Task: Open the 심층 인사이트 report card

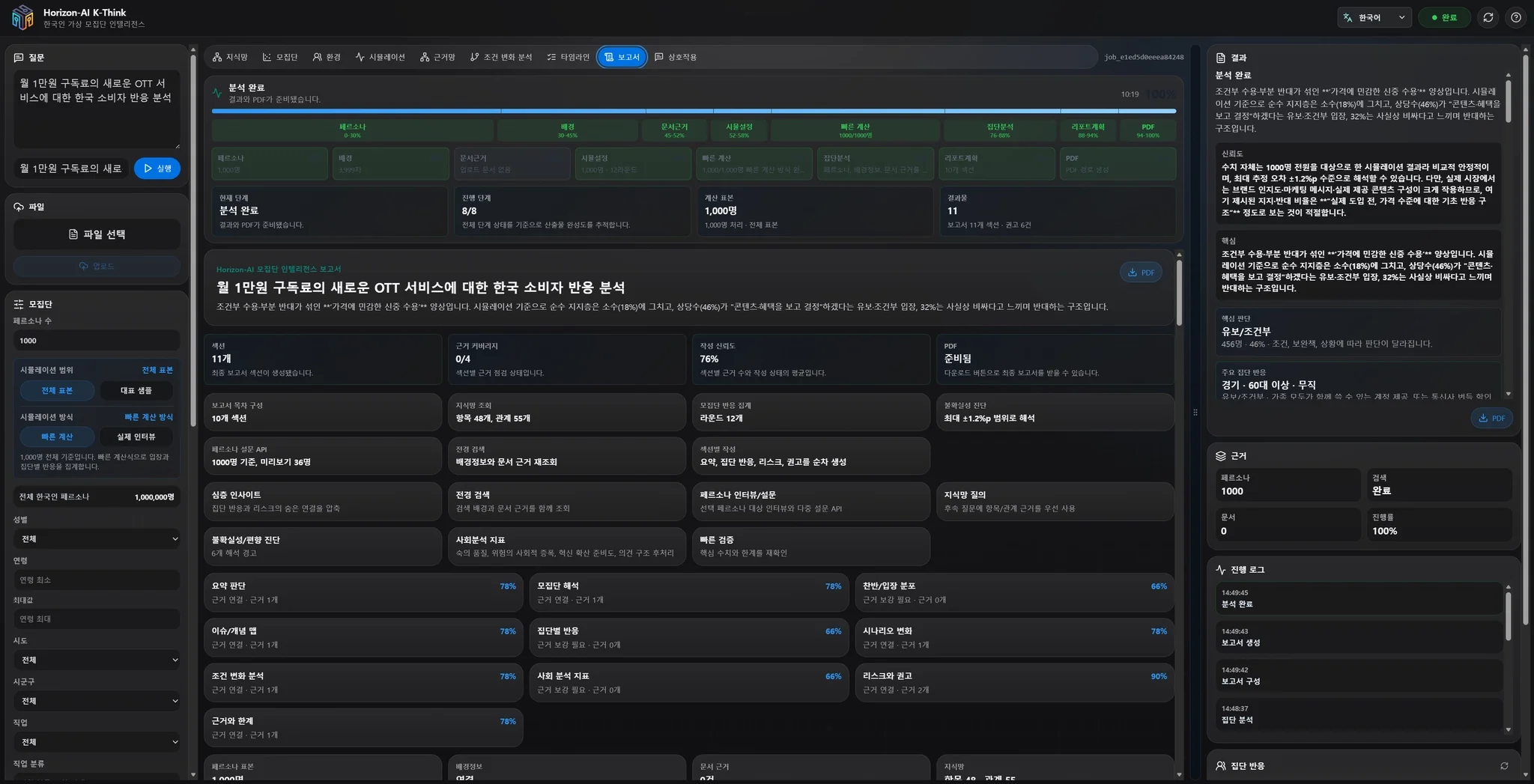Action: pyautogui.click(x=323, y=502)
